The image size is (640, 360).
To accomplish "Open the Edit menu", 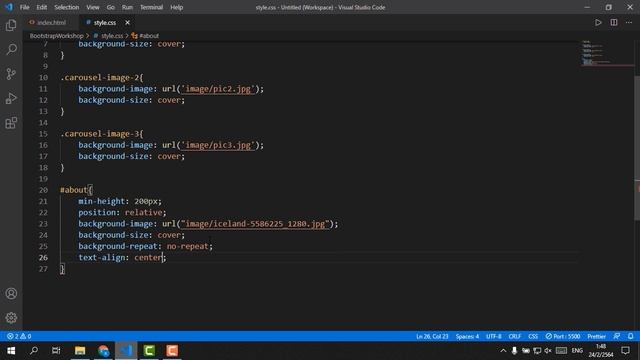I will 41,7.
